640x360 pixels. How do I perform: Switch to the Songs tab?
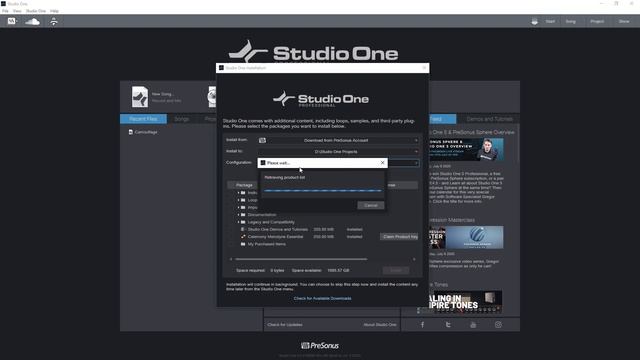tap(182, 119)
